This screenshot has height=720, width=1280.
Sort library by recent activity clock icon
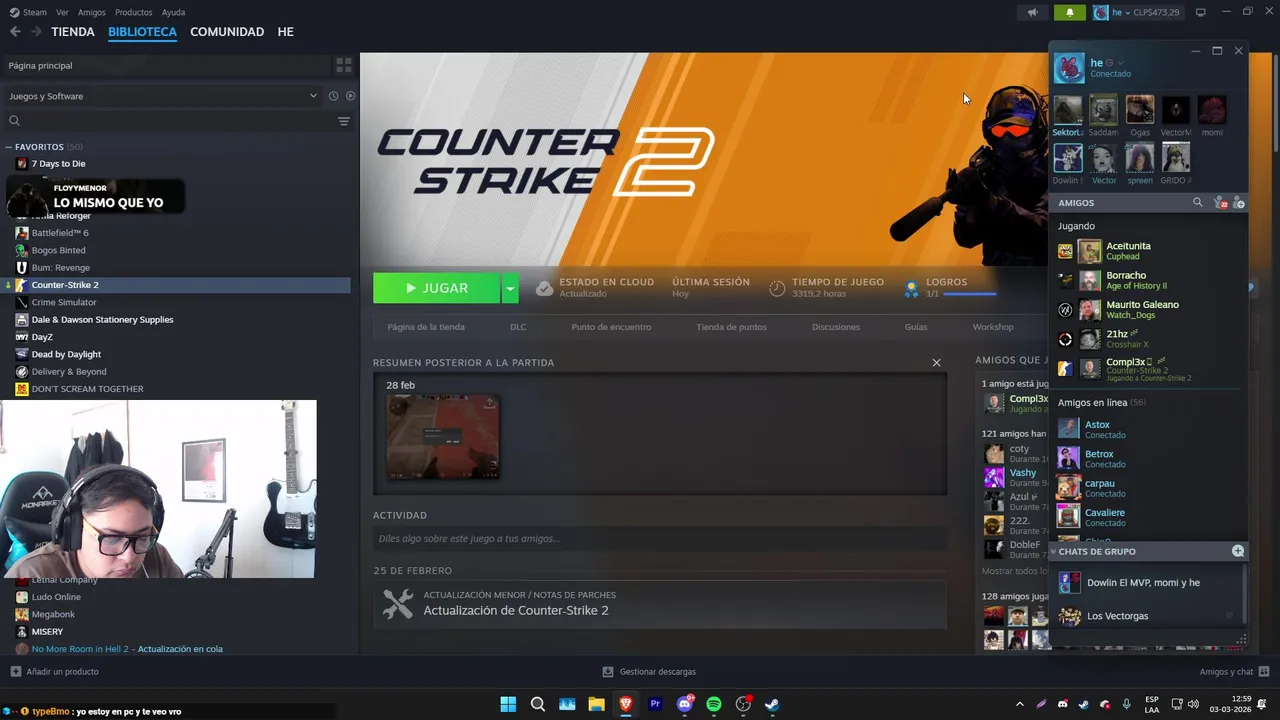click(333, 96)
